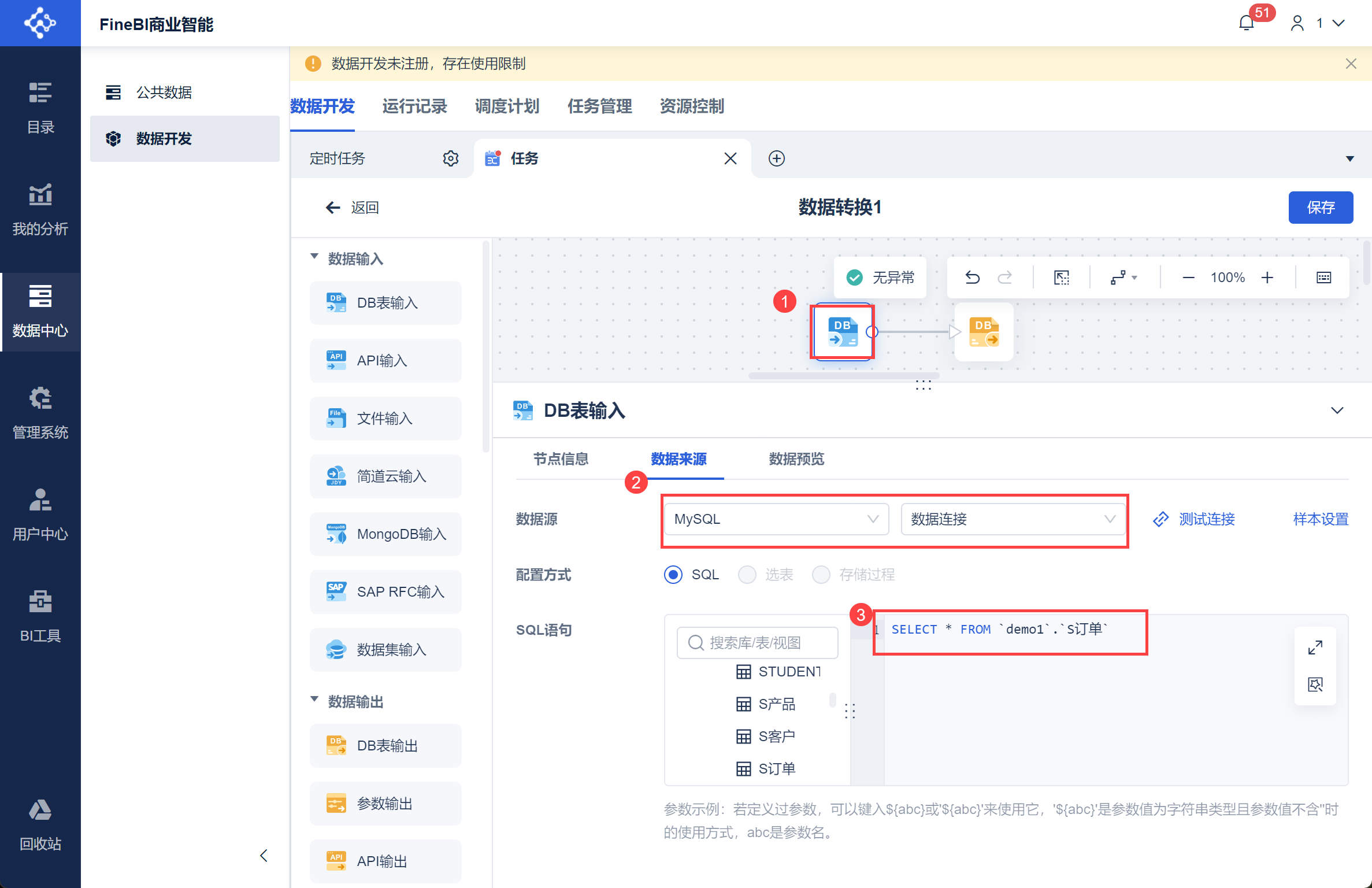Expand SQL editor to fullscreen
The width and height of the screenshot is (1372, 888).
[x=1315, y=647]
